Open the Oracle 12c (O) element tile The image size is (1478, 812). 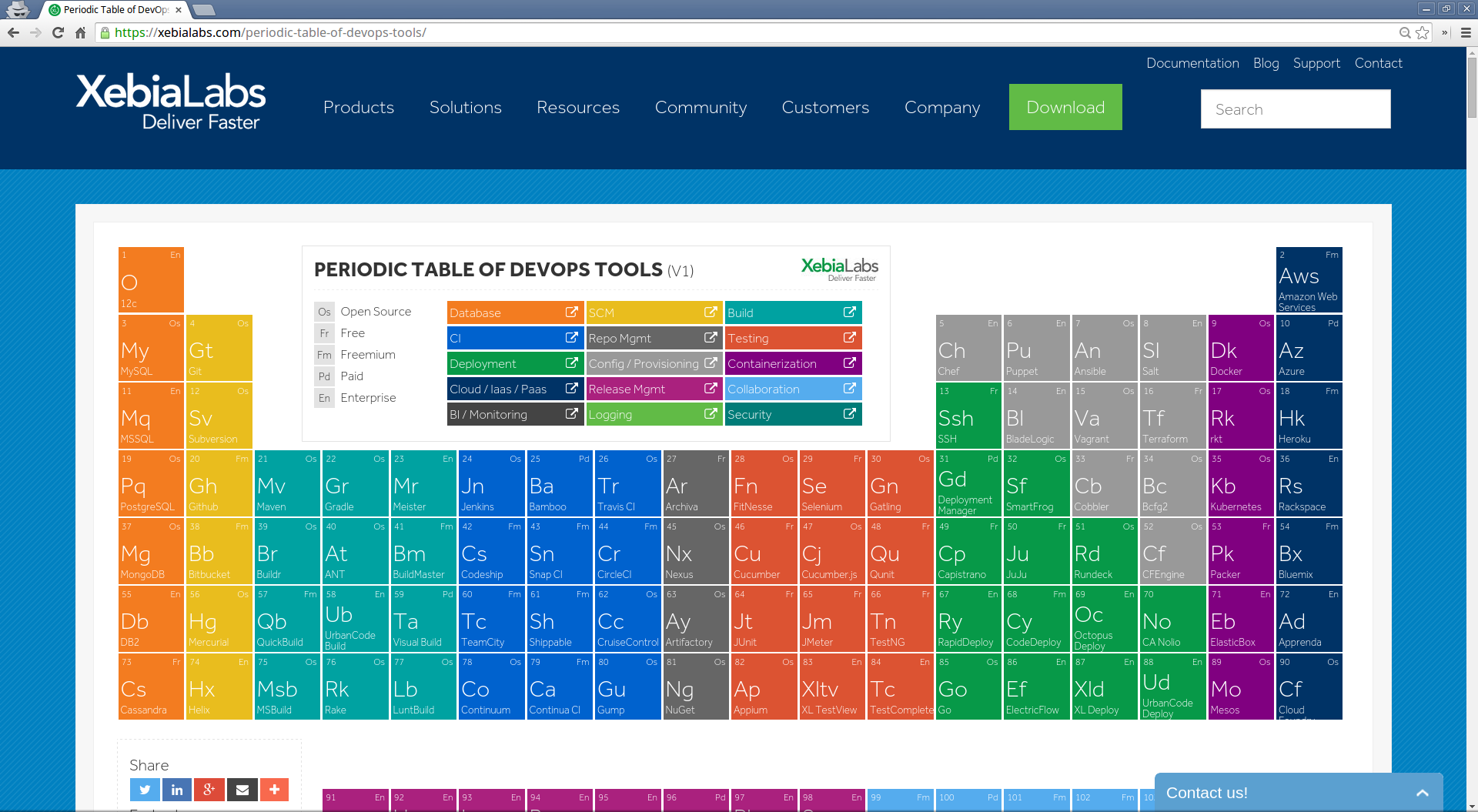tap(151, 279)
